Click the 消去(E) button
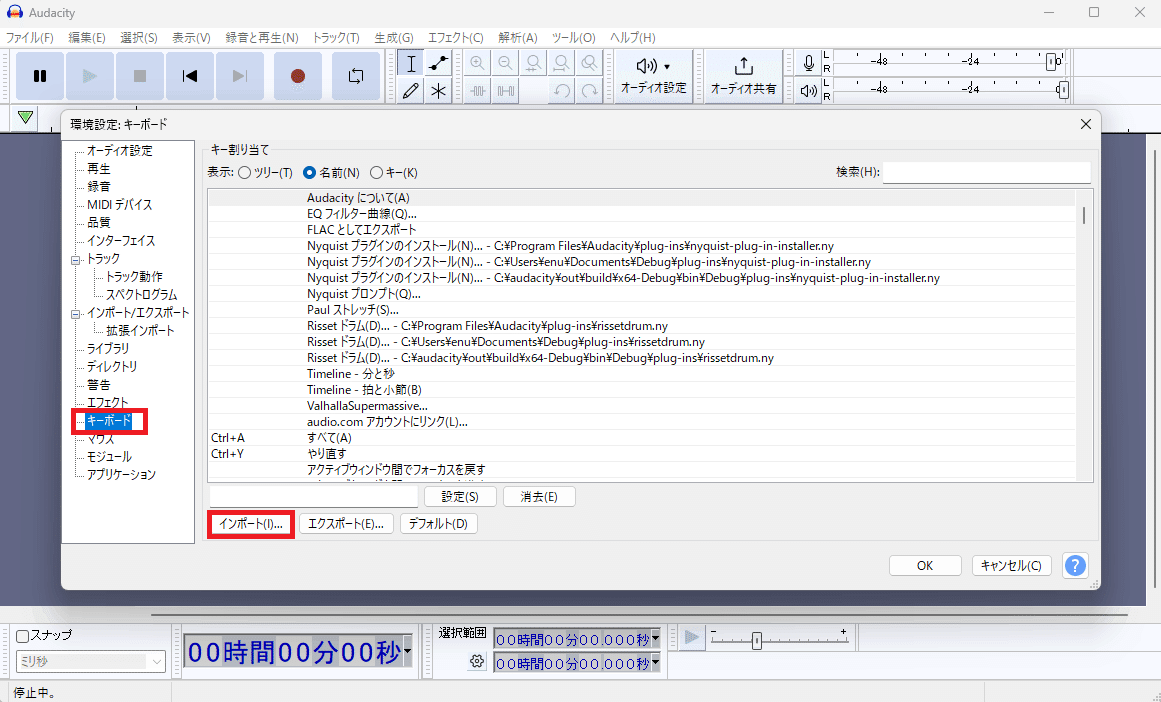Image resolution: width=1161 pixels, height=702 pixels. [539, 497]
